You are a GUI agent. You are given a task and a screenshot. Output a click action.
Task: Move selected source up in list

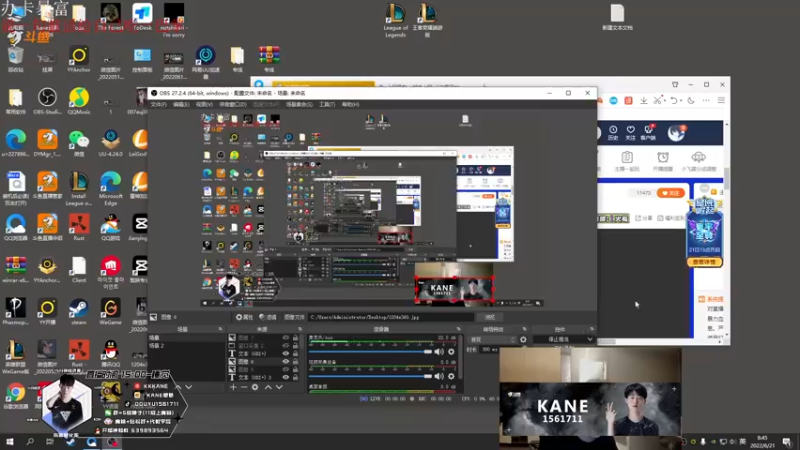[268, 387]
